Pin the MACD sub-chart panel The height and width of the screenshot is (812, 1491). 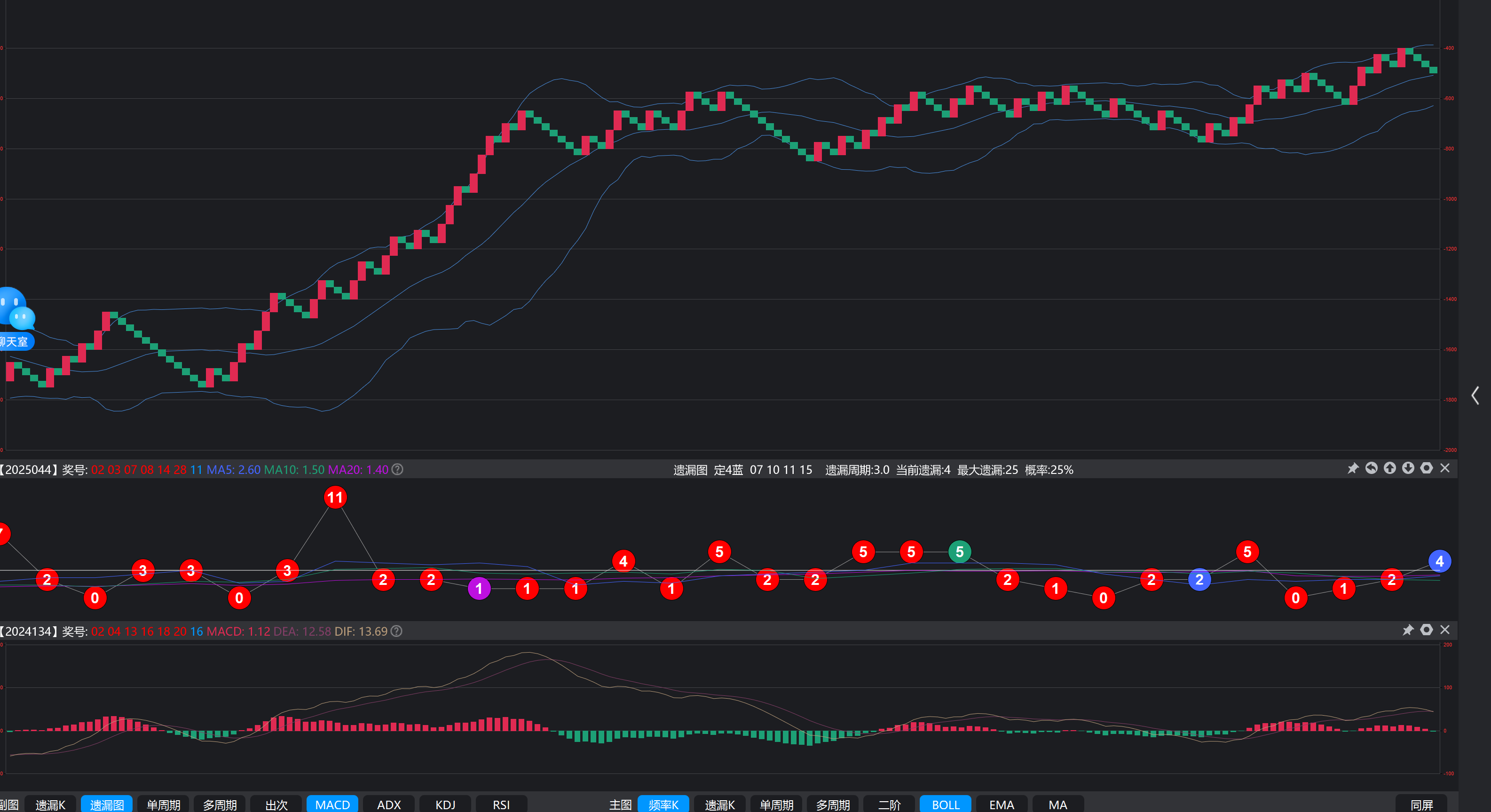click(x=1408, y=630)
